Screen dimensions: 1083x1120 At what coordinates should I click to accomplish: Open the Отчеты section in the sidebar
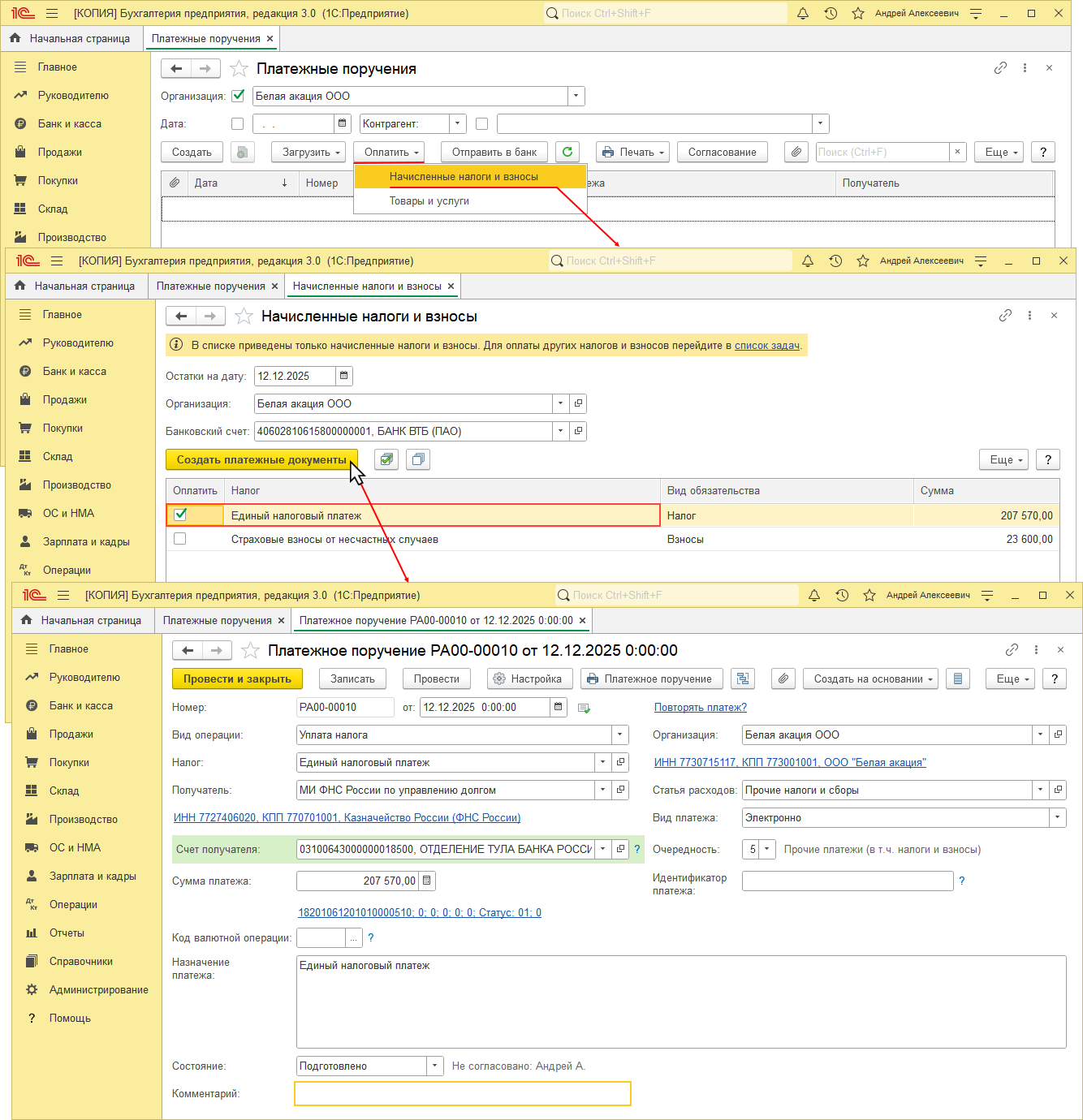[67, 933]
